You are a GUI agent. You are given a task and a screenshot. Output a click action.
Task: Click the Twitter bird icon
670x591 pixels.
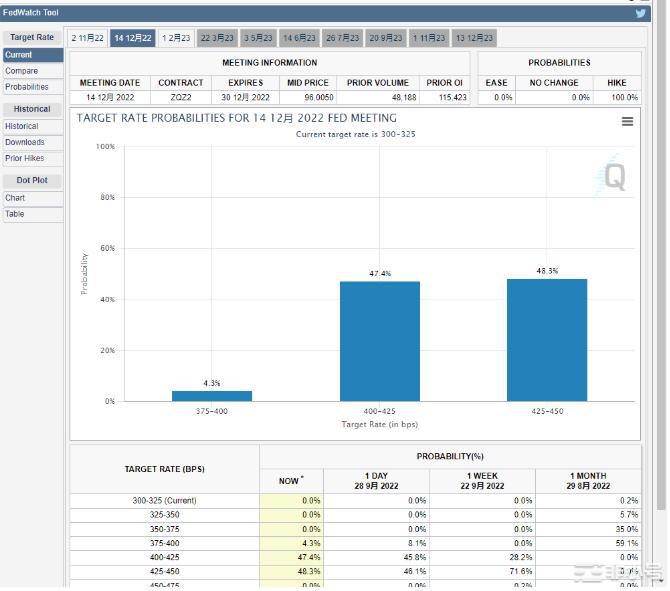tap(641, 13)
